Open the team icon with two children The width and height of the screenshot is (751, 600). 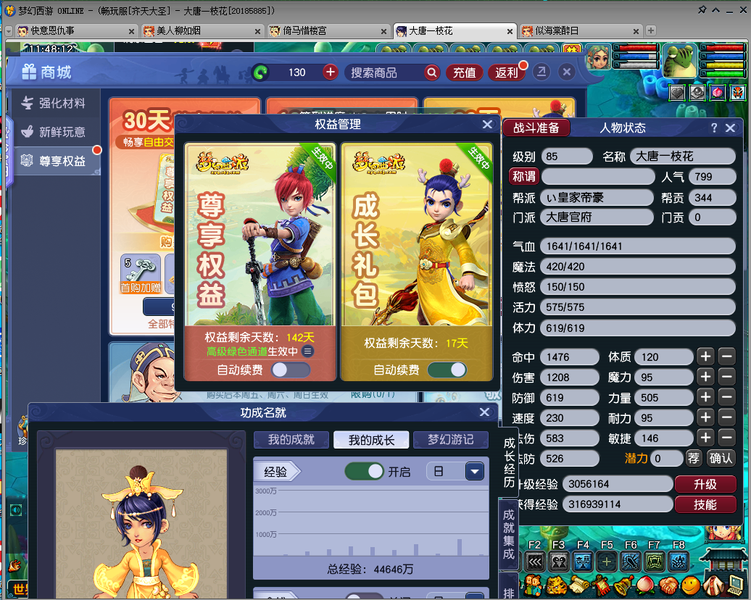click(534, 585)
